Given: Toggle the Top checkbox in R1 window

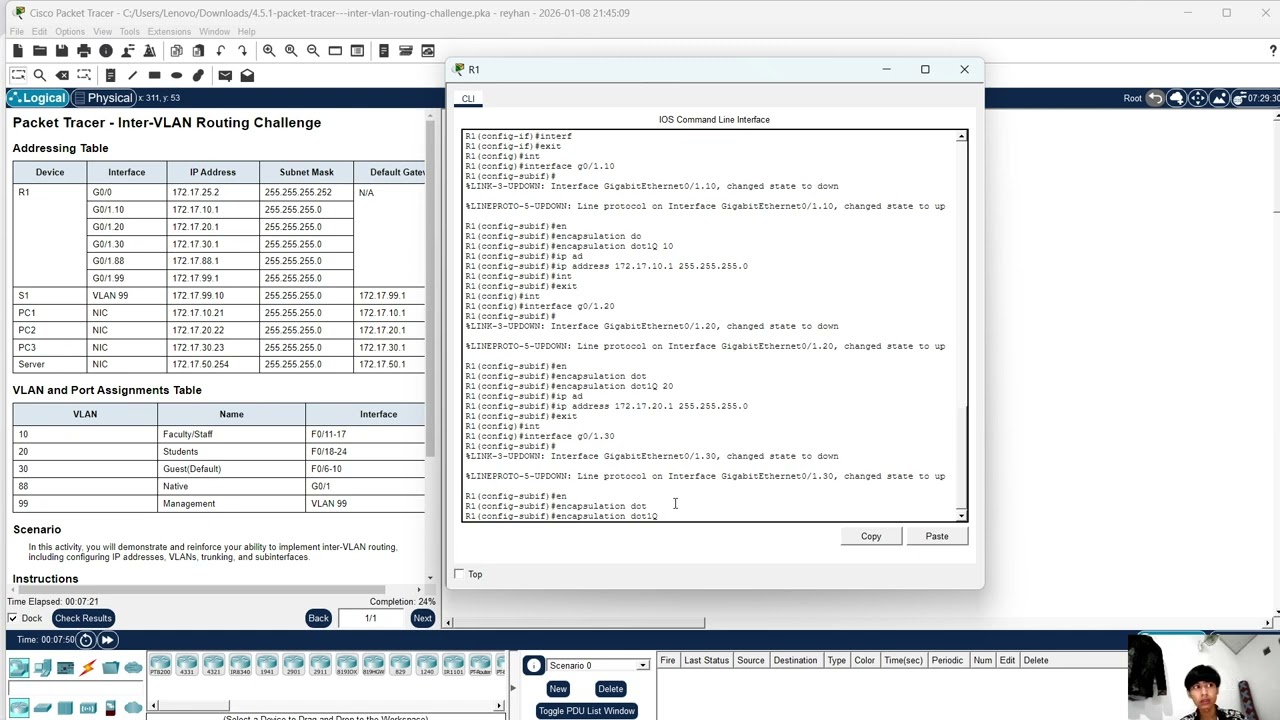Looking at the screenshot, I should [459, 574].
